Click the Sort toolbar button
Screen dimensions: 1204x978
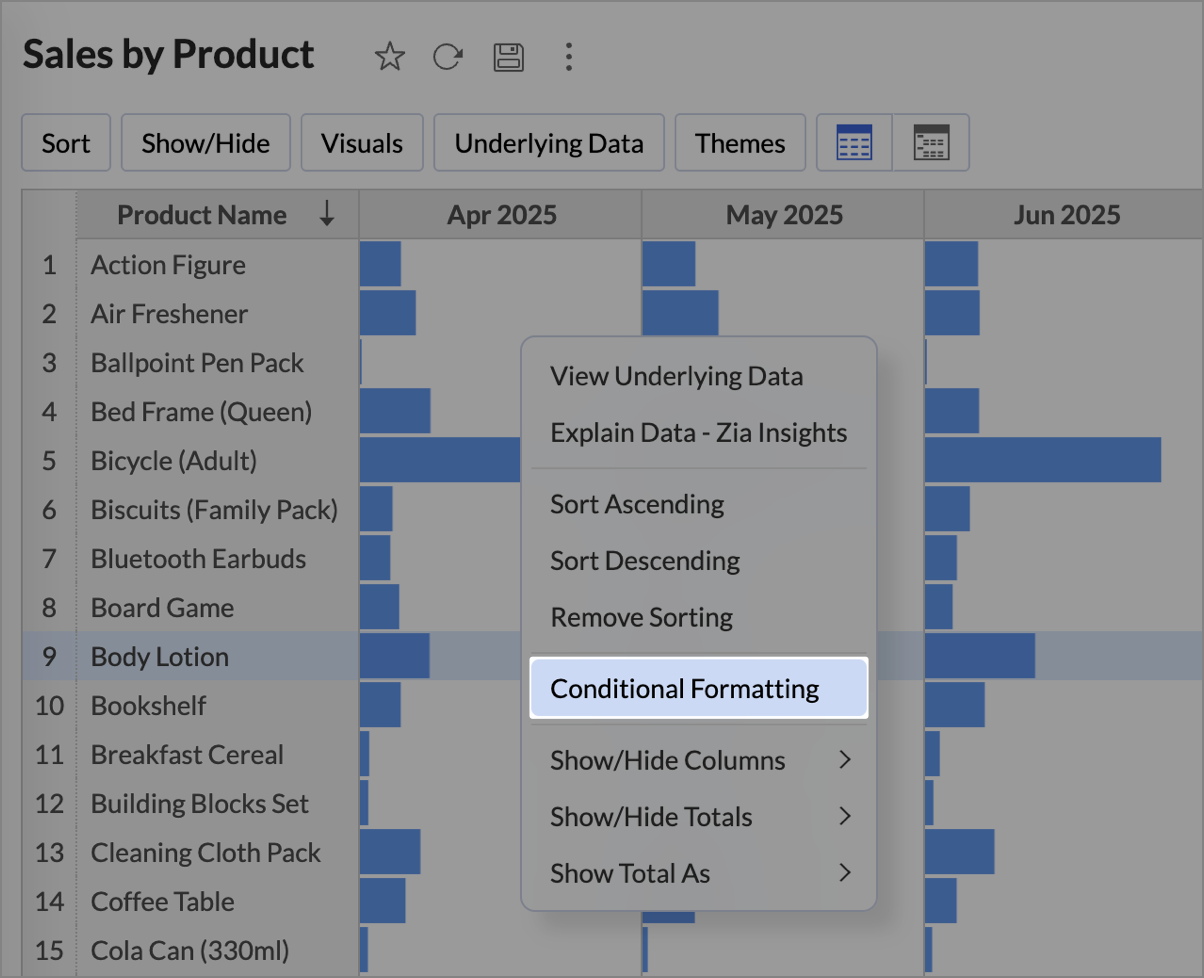[66, 143]
